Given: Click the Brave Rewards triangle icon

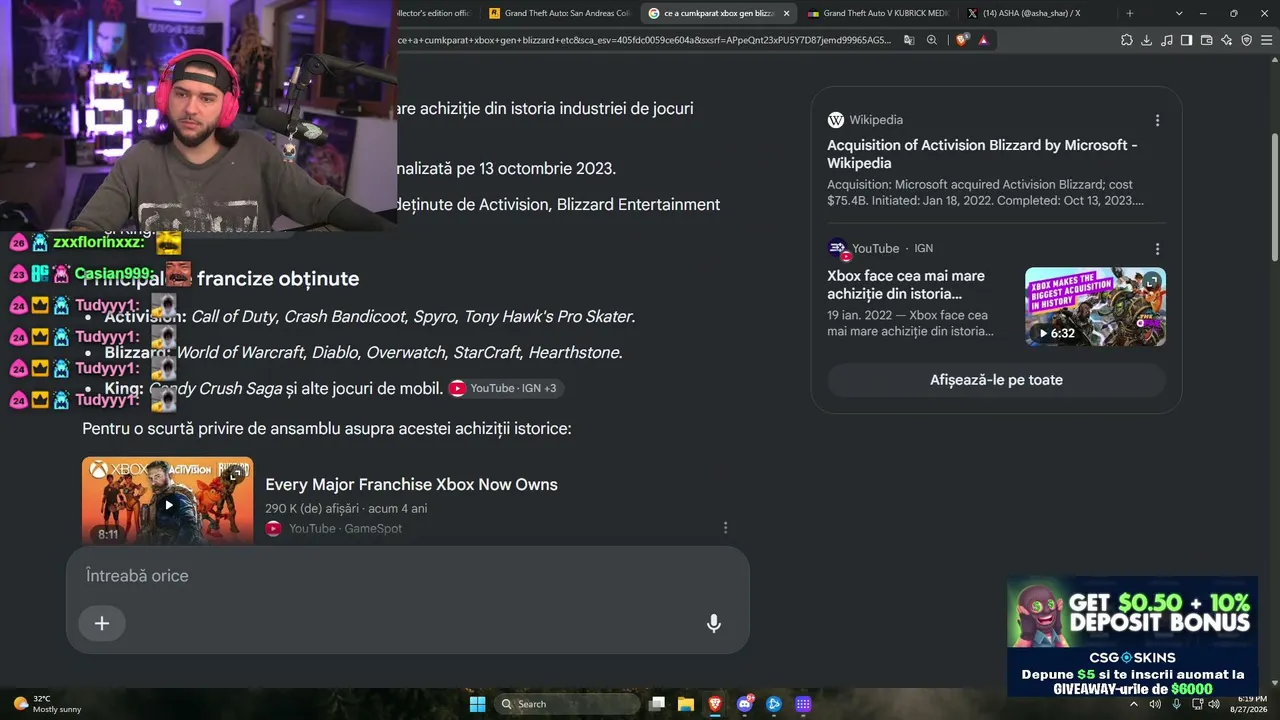Looking at the screenshot, I should coord(984,40).
